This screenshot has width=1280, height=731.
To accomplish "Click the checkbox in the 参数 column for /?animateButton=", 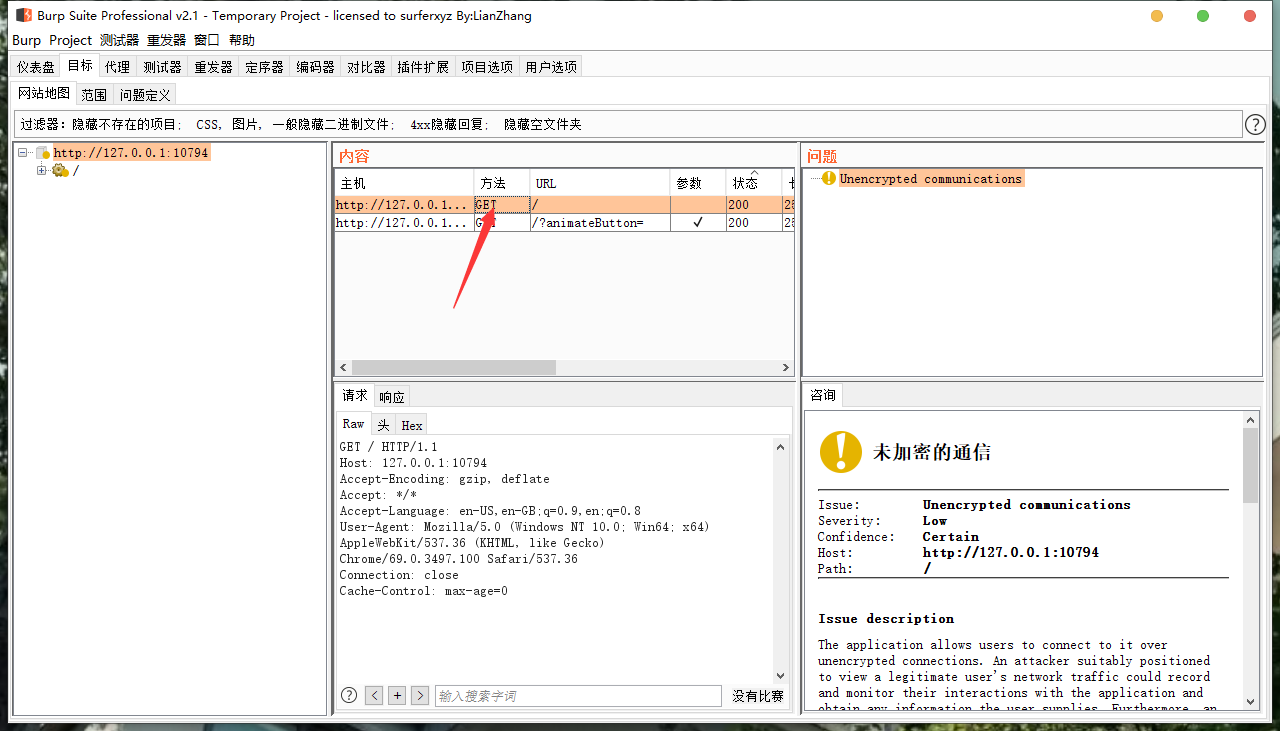I will pyautogui.click(x=697, y=222).
